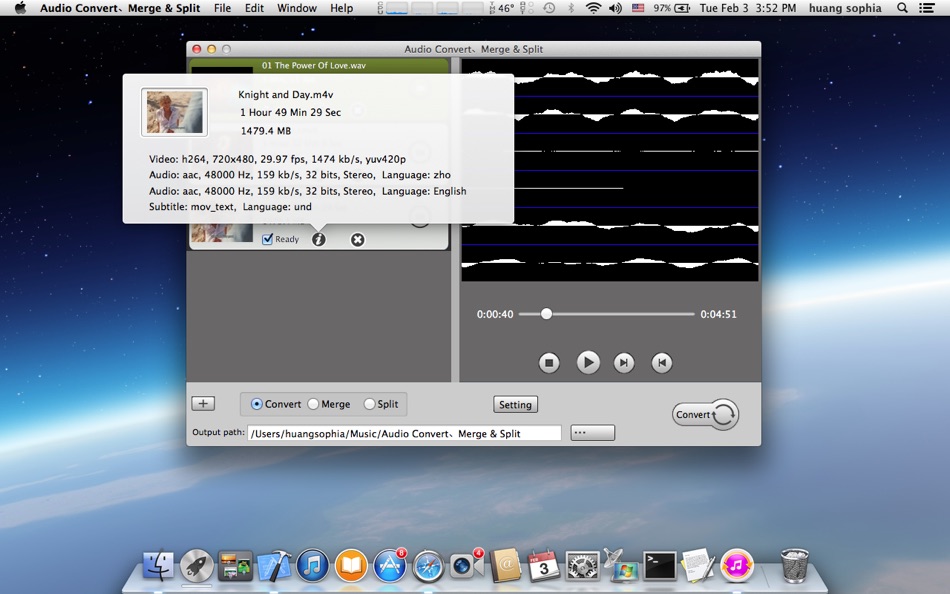Open the photo collage app in Dock
950x594 pixels.
click(x=235, y=566)
